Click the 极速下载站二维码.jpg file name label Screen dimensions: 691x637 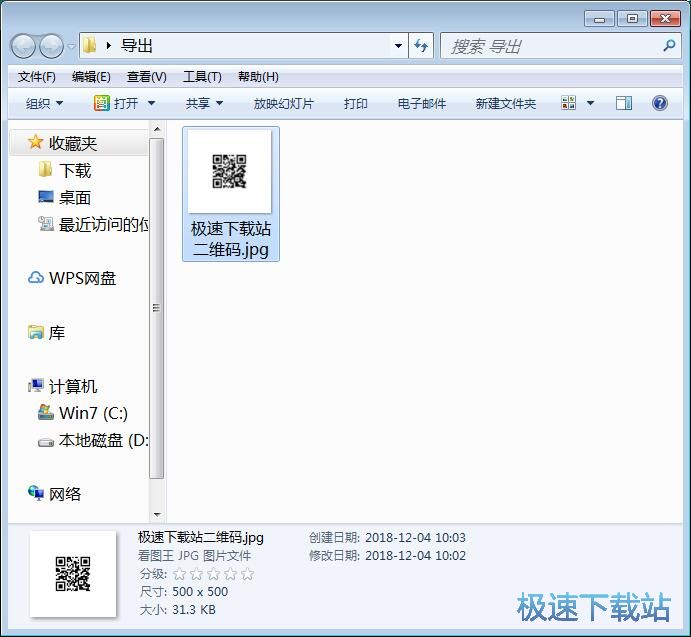click(231, 239)
